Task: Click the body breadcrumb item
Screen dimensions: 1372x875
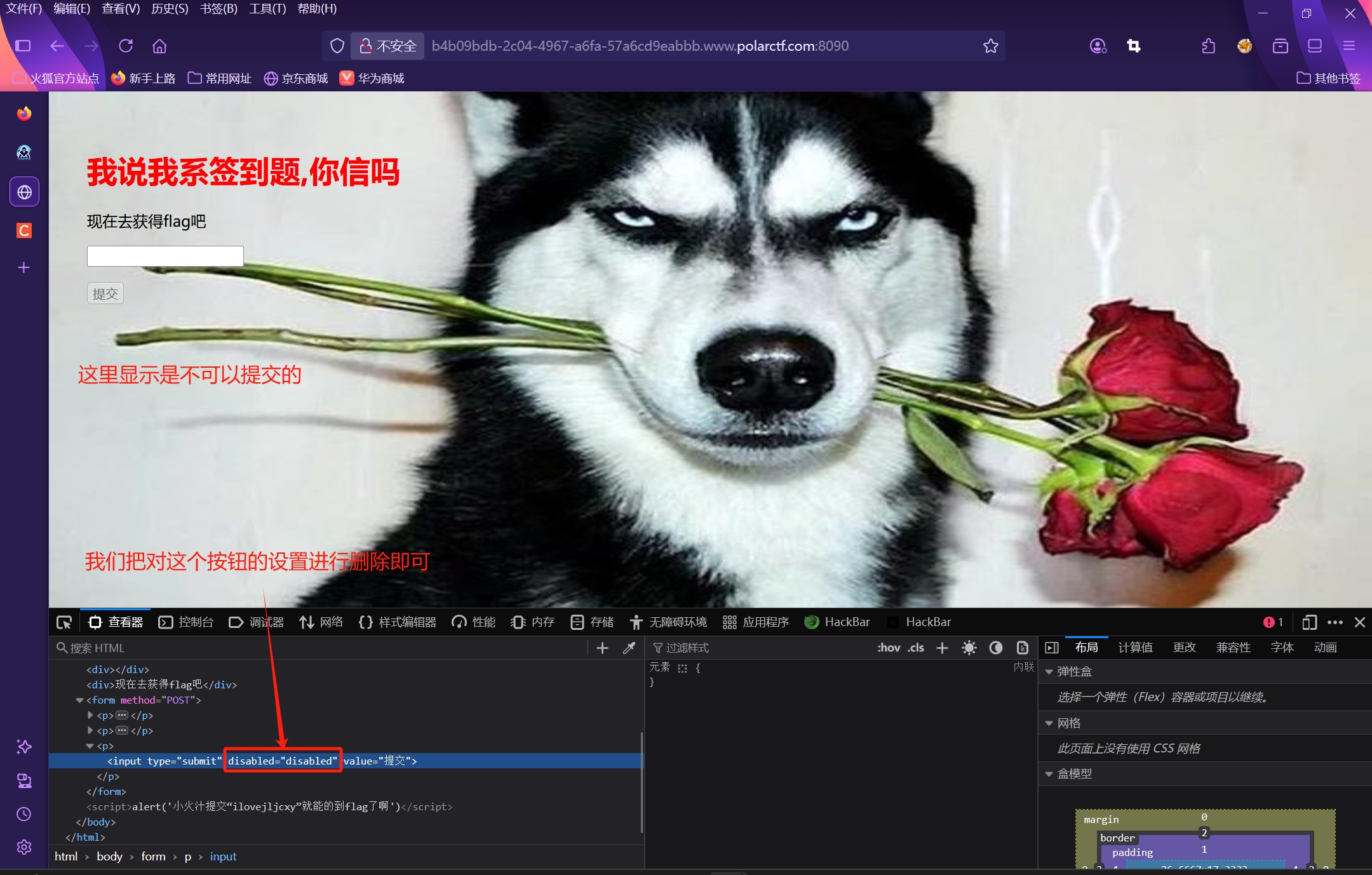Action: click(109, 857)
